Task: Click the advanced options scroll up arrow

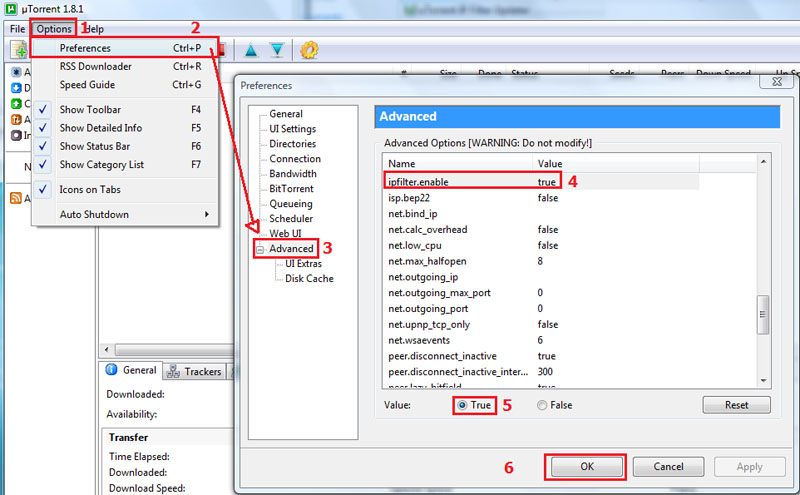Action: pos(763,162)
